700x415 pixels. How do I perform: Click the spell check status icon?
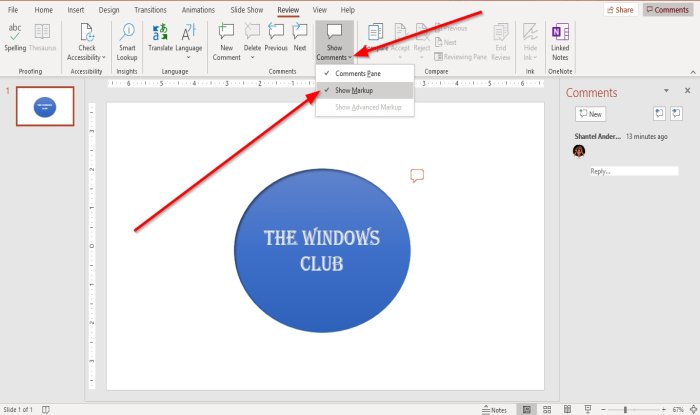point(46,409)
